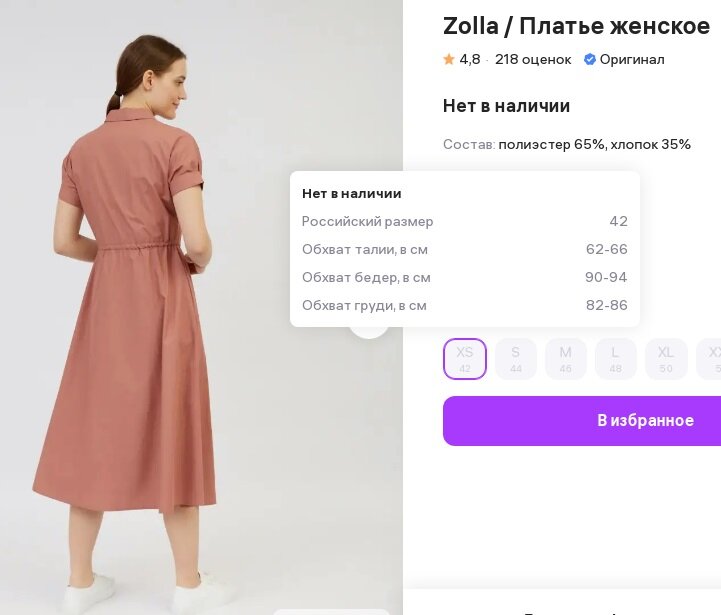Screen dimensions: 721x615
Task: Click the Обхват бедер row in tooltip
Action: tap(464, 277)
